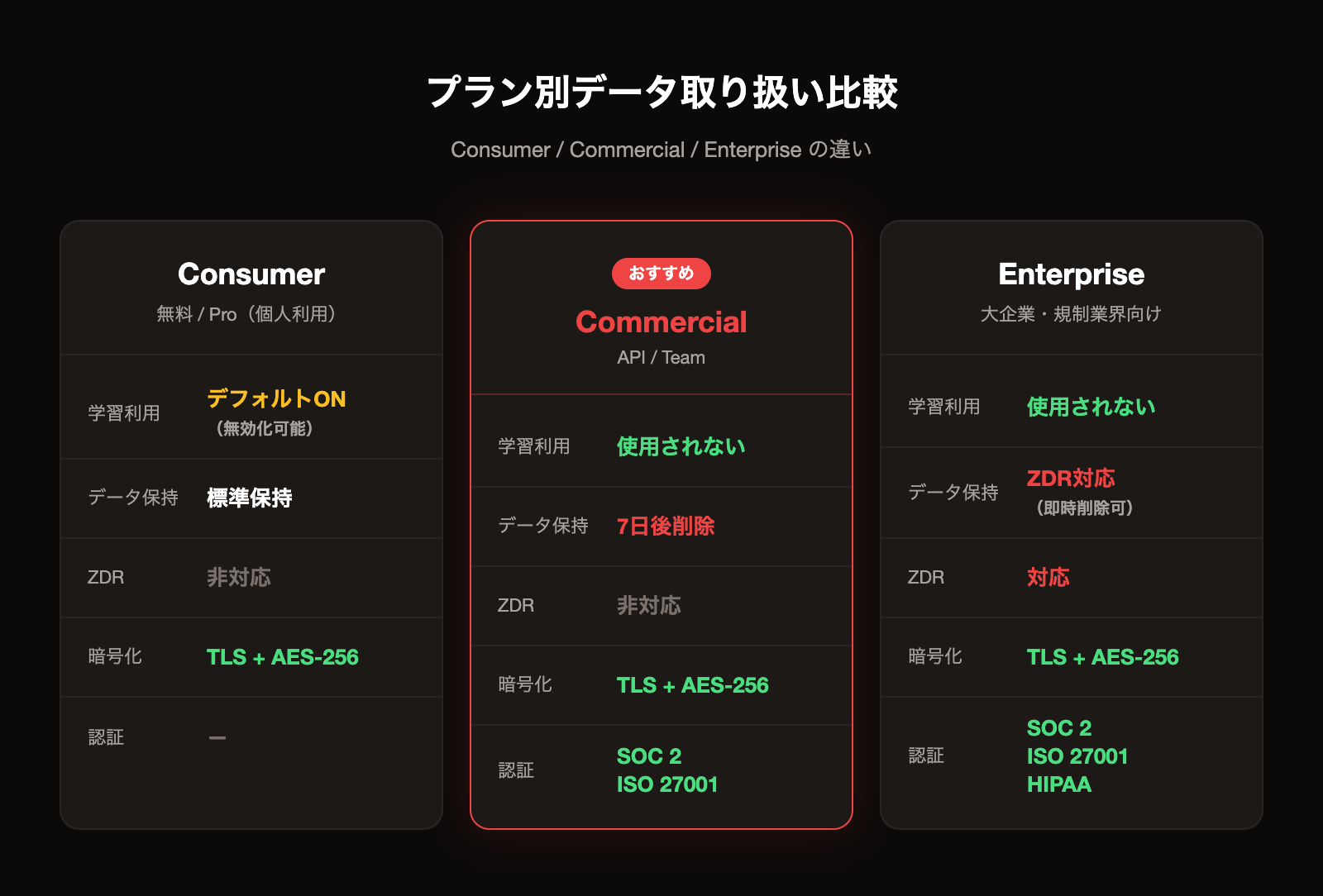Click the 標準保持 data retention value
The width and height of the screenshot is (1323, 896).
pyautogui.click(x=249, y=498)
